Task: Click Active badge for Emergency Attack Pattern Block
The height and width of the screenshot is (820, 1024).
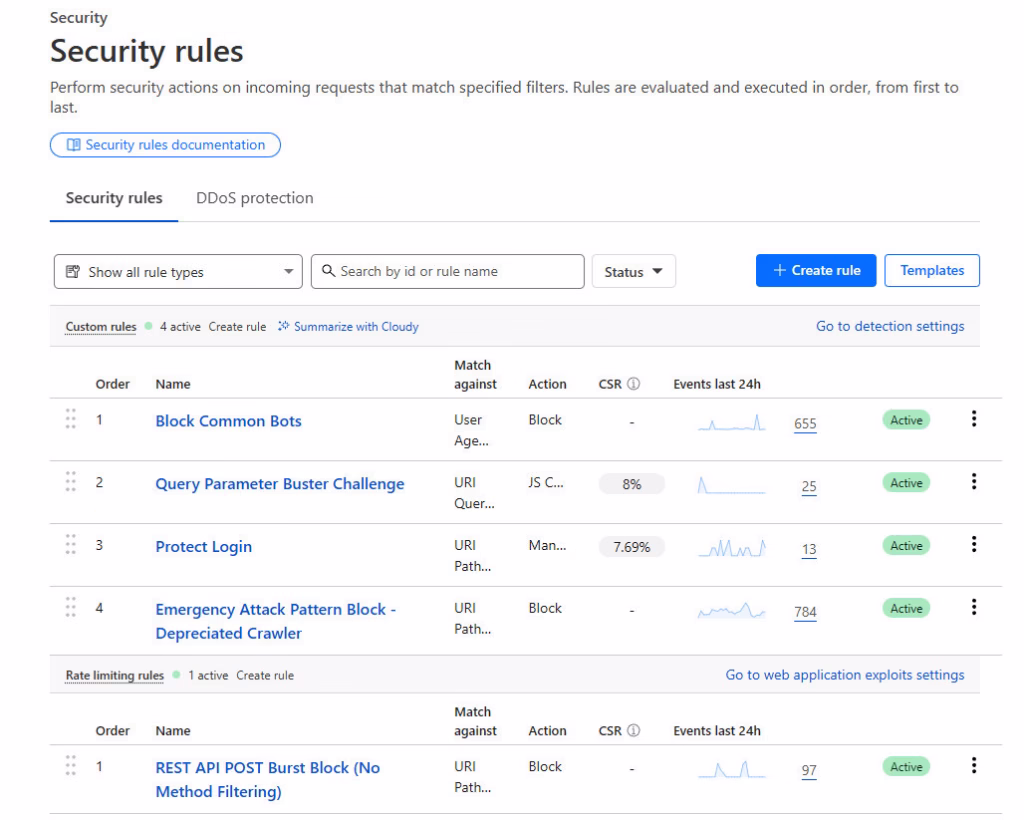Action: pos(906,608)
